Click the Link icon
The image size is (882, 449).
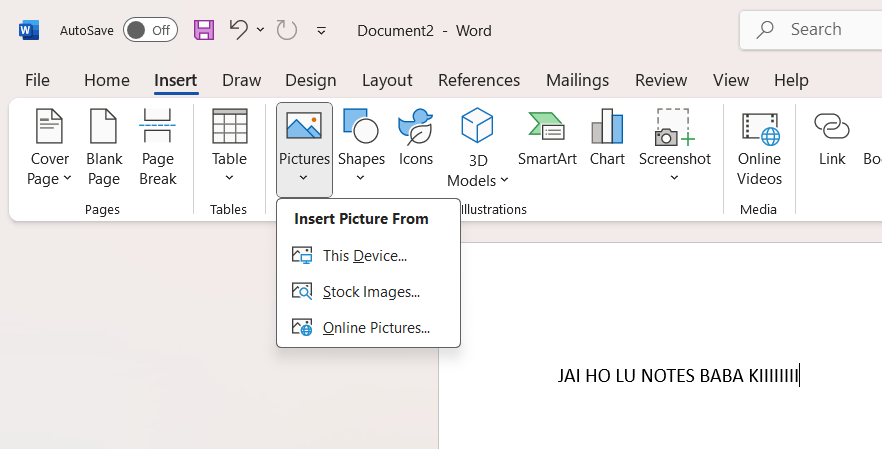click(831, 140)
